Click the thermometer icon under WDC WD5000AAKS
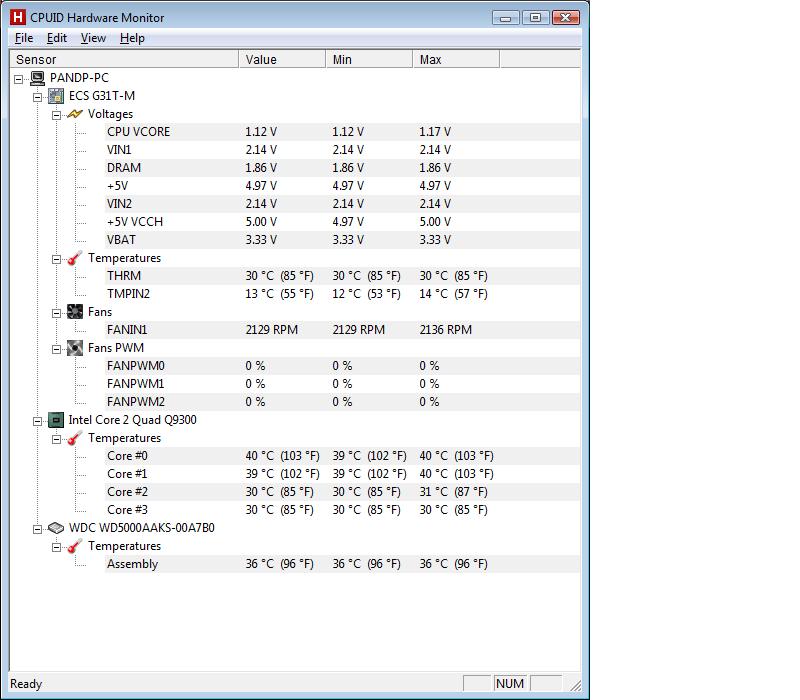Screen dimensions: 800x700 pyautogui.click(x=74, y=546)
